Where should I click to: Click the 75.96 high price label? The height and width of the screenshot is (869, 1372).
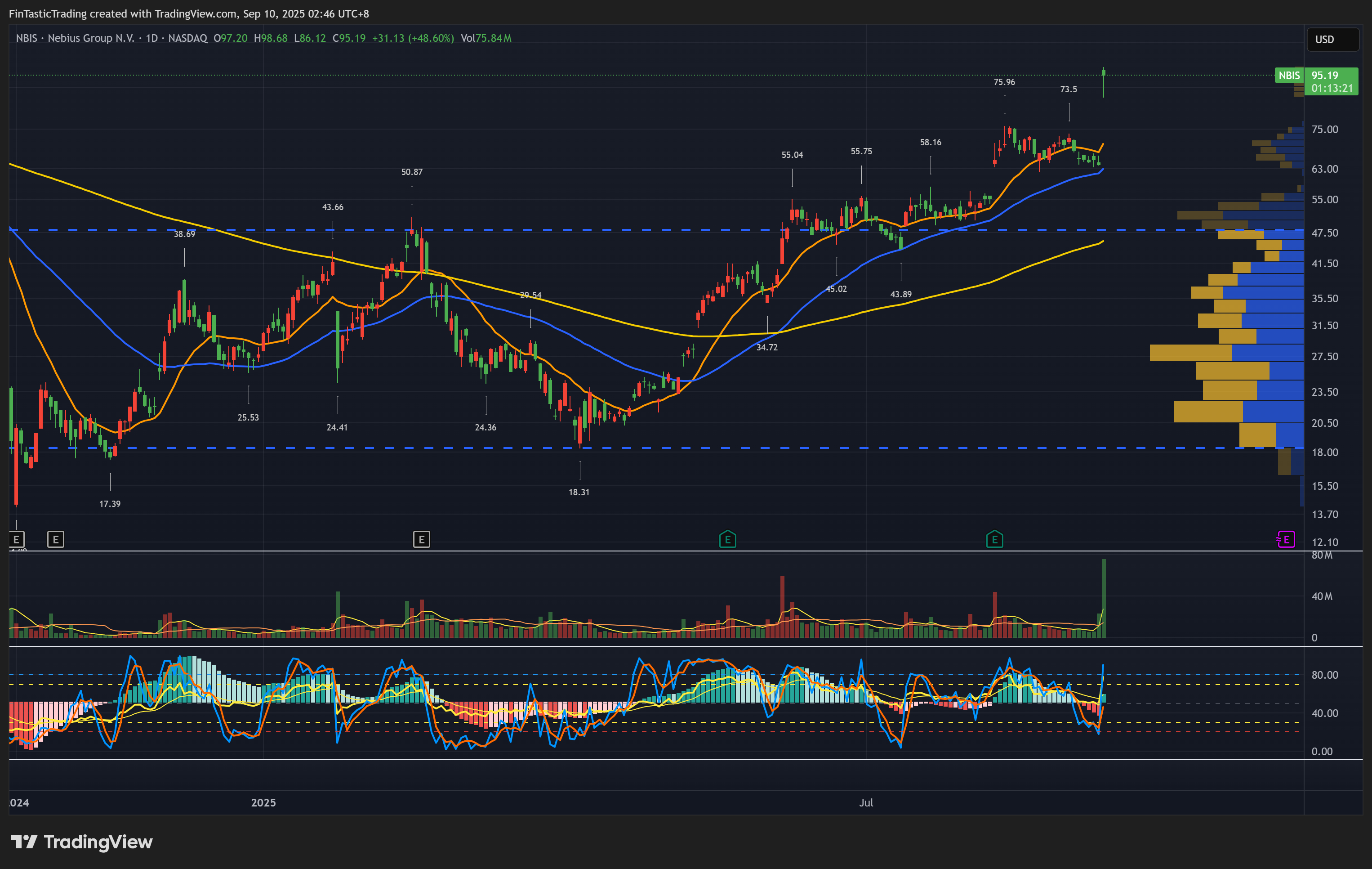1004,82
